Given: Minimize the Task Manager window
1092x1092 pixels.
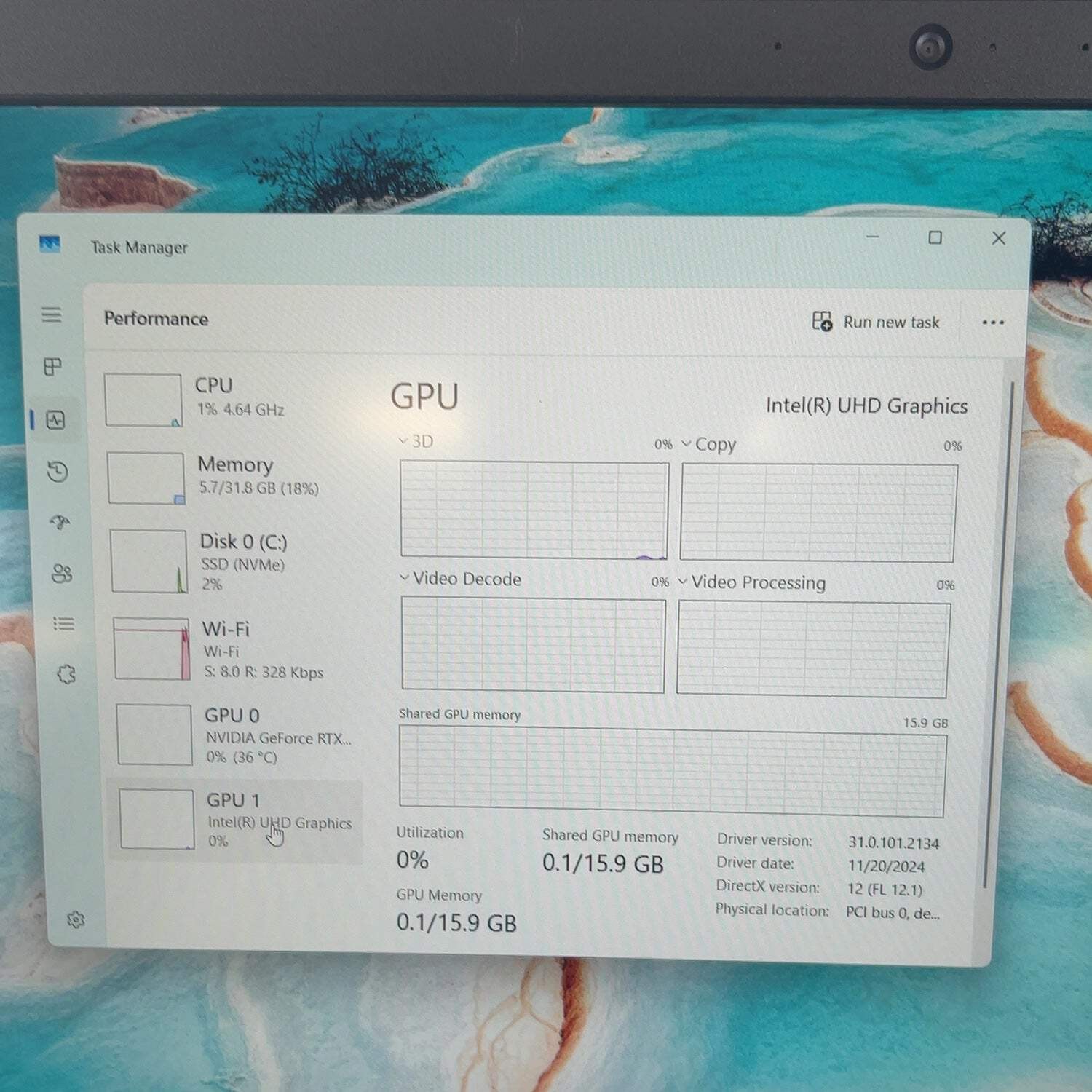Looking at the screenshot, I should click(x=873, y=237).
